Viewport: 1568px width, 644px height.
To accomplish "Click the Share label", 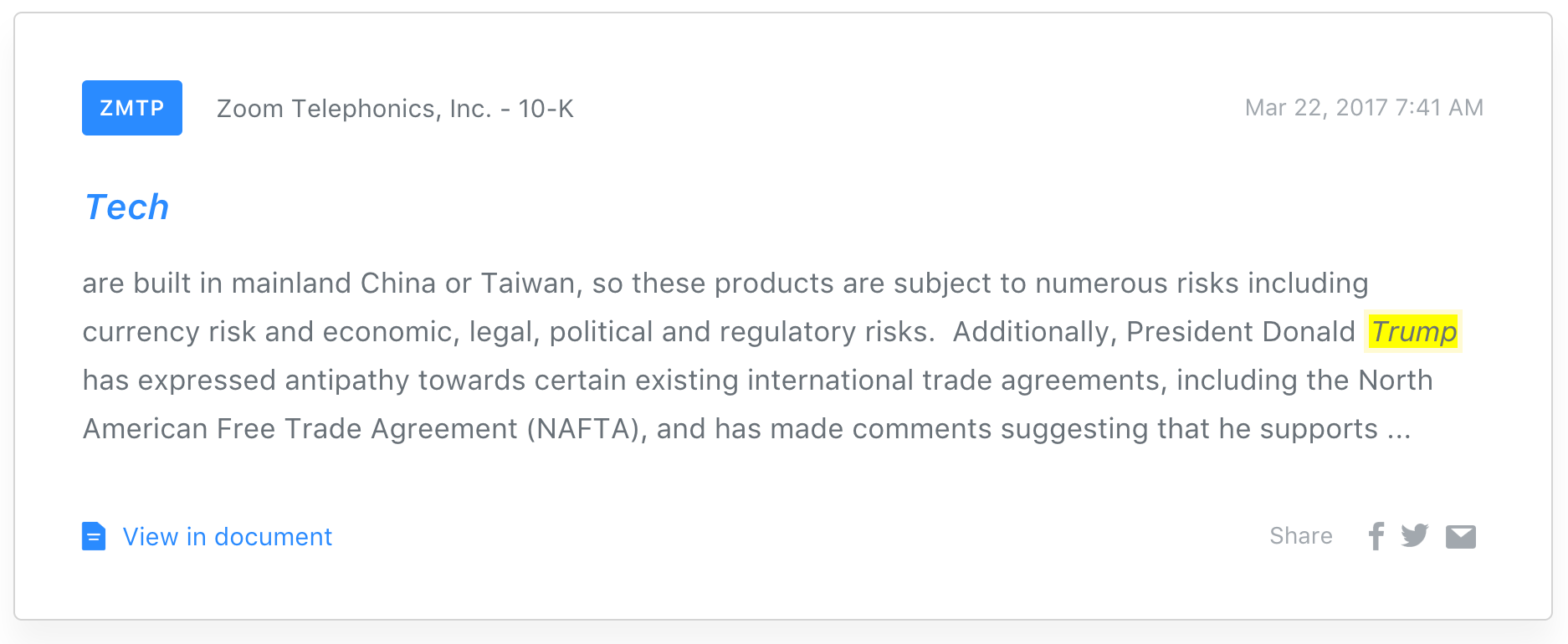I will coord(1300,536).
